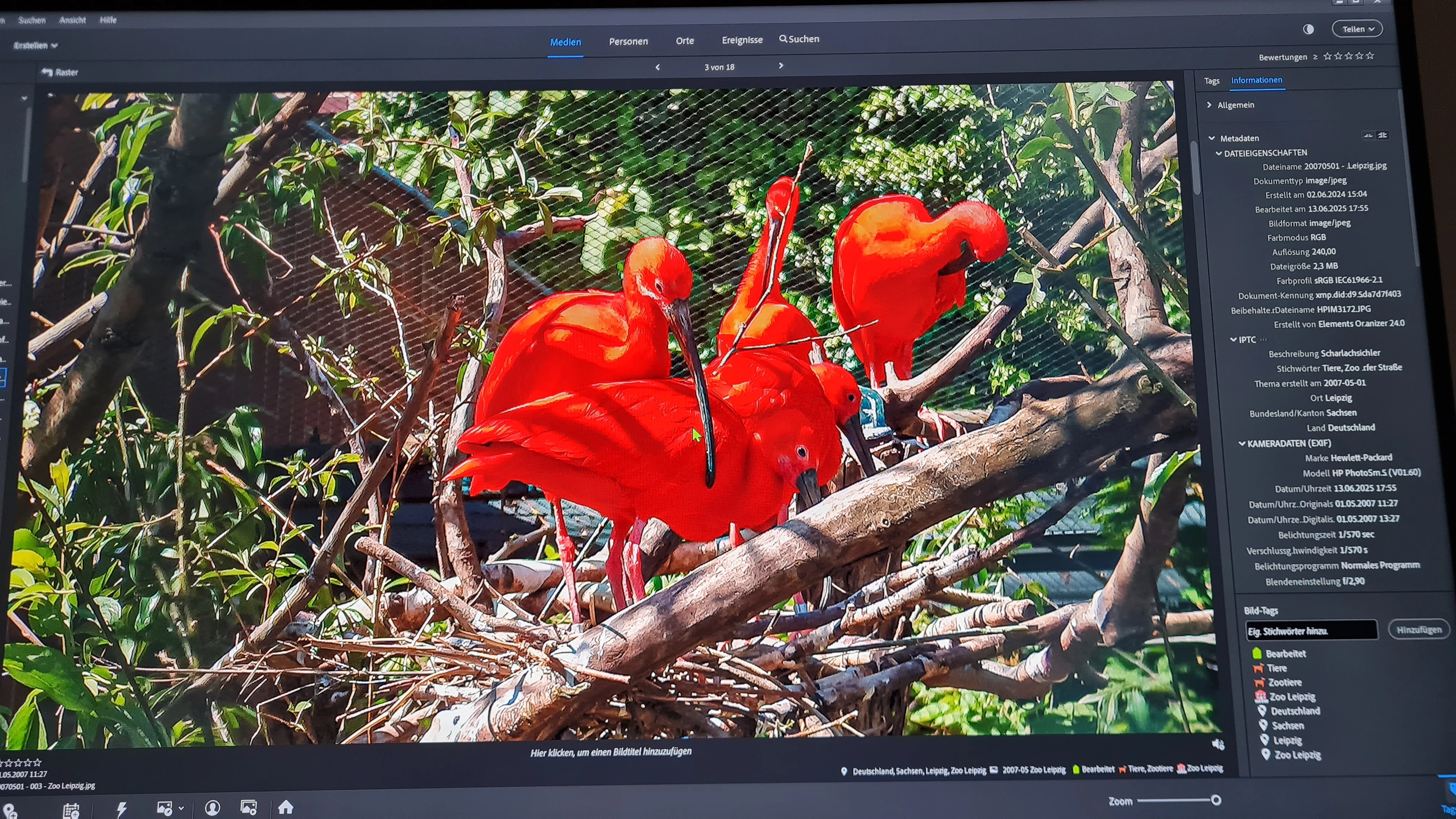Switch metadata to brief view toggle
The width and height of the screenshot is (1456, 819).
[1368, 136]
